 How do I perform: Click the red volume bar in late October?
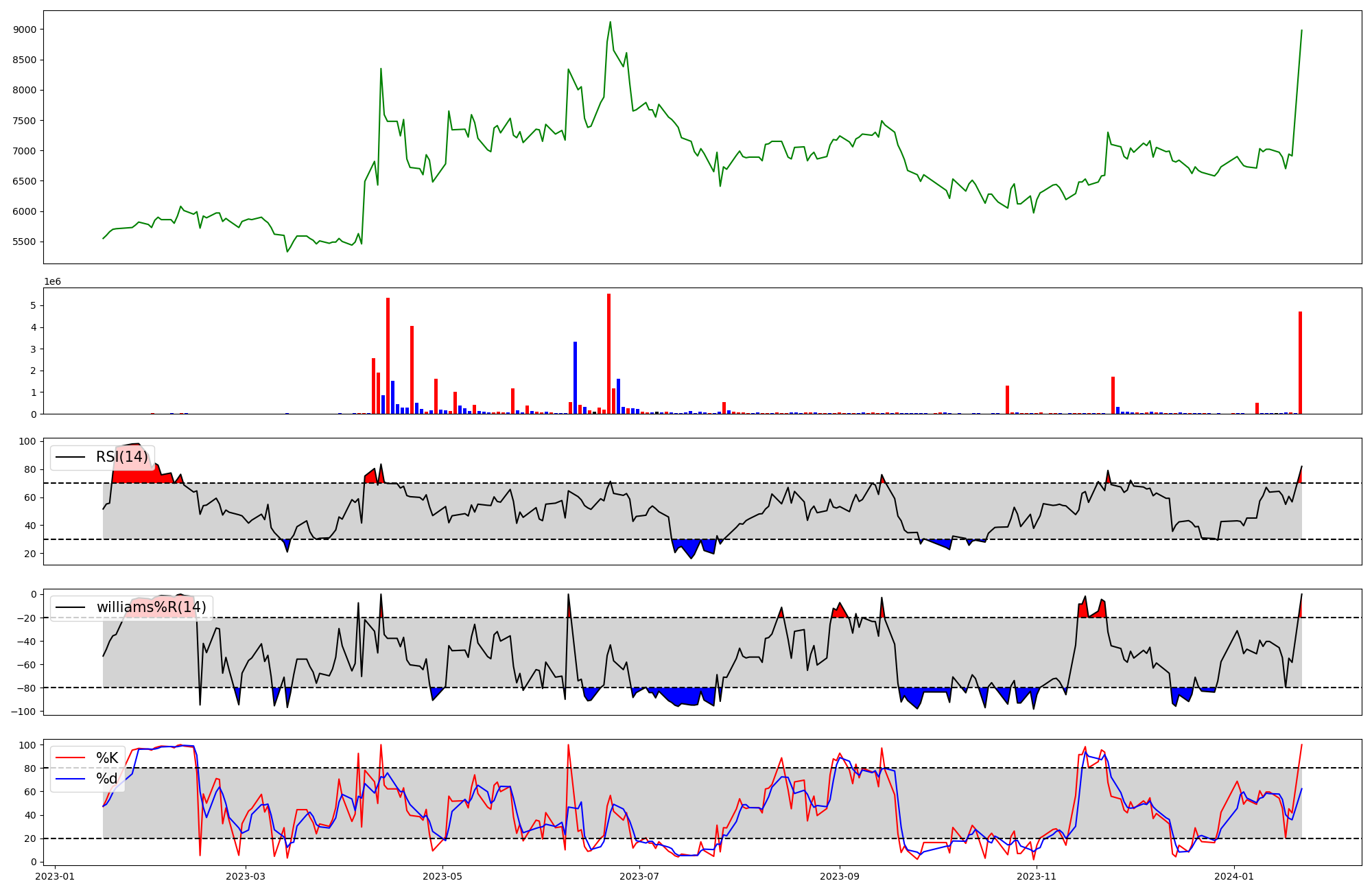point(1007,399)
